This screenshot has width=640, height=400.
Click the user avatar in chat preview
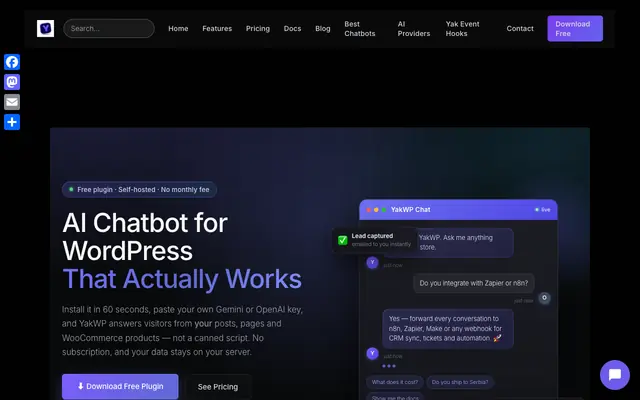click(x=544, y=298)
